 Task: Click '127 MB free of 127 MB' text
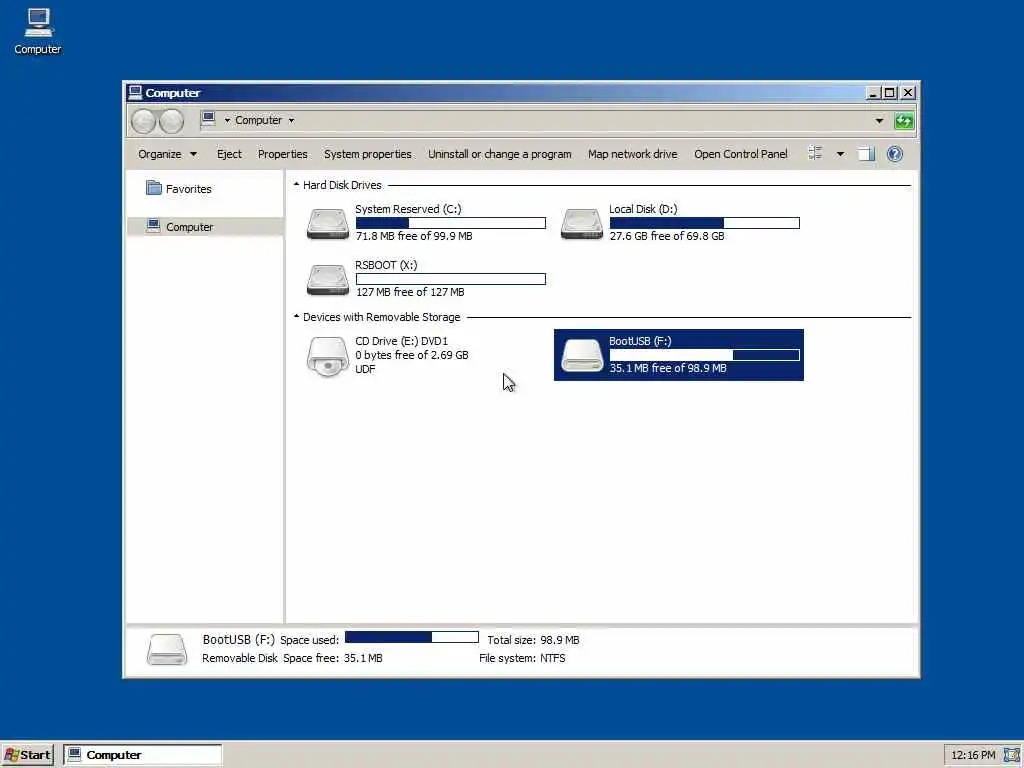pyautogui.click(x=410, y=292)
